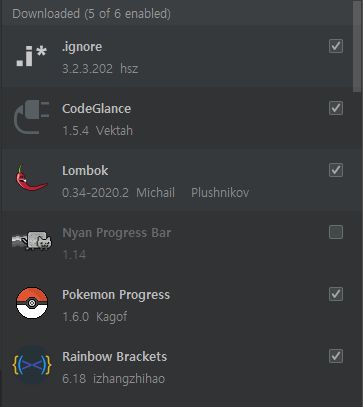
Task: Disable the Lombok plugin checkbox
Action: click(x=336, y=170)
